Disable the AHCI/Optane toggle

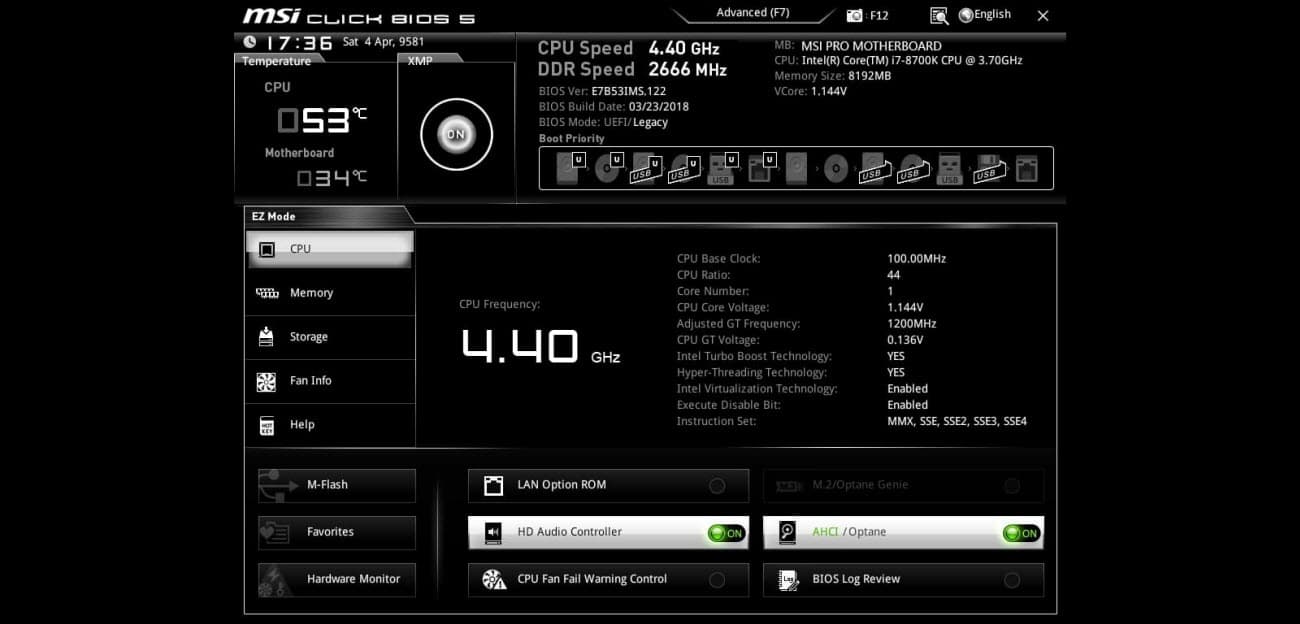tap(1021, 533)
